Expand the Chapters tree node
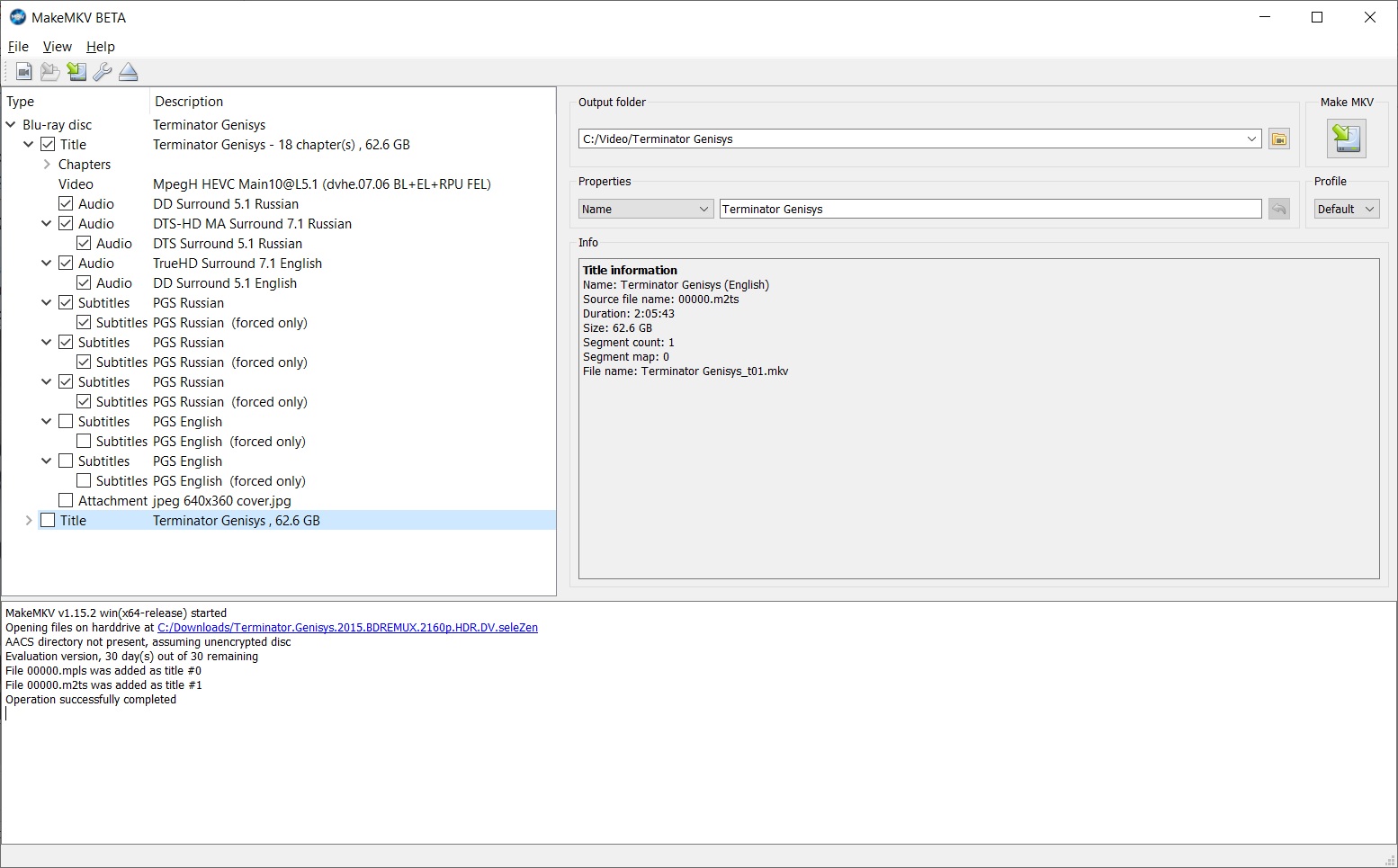The image size is (1398, 868). 47,165
